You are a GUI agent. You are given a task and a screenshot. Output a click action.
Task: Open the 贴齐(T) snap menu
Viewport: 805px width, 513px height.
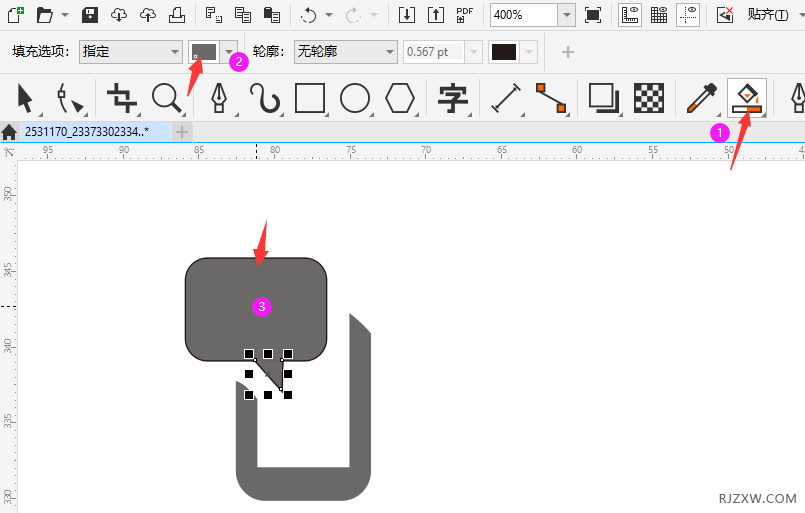tap(768, 15)
